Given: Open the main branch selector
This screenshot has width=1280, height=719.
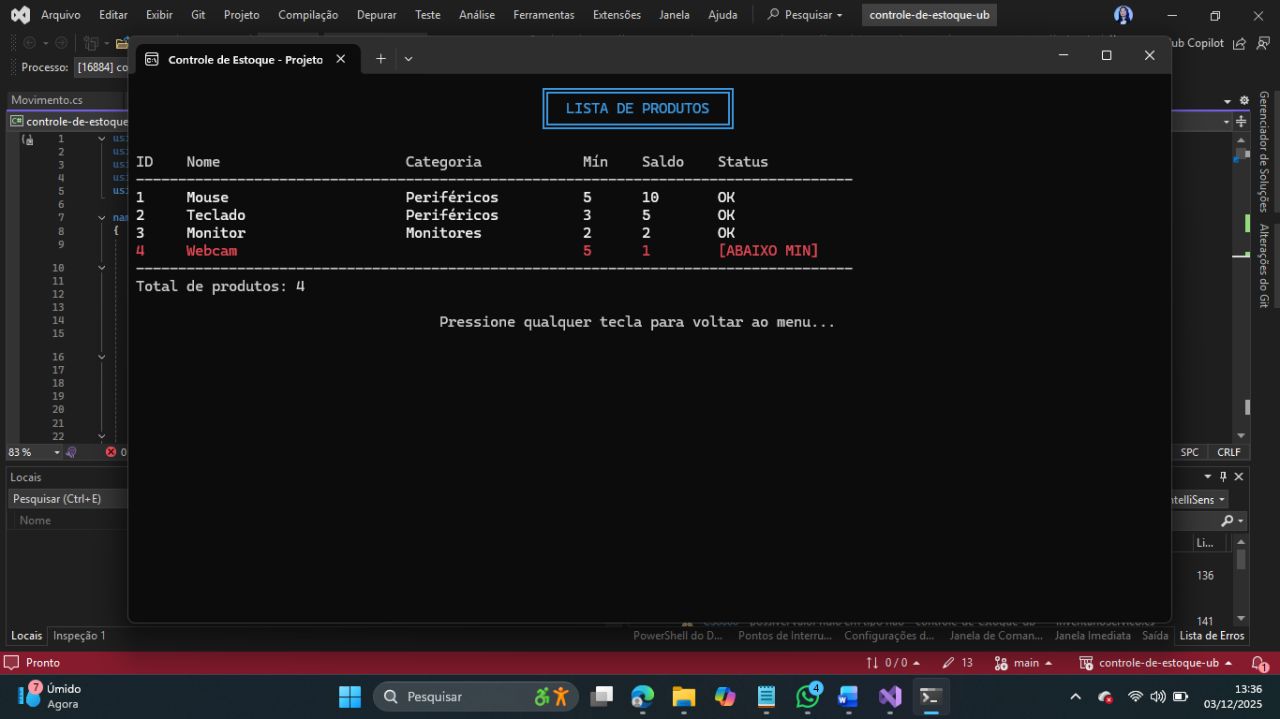Looking at the screenshot, I should click(x=1023, y=663).
